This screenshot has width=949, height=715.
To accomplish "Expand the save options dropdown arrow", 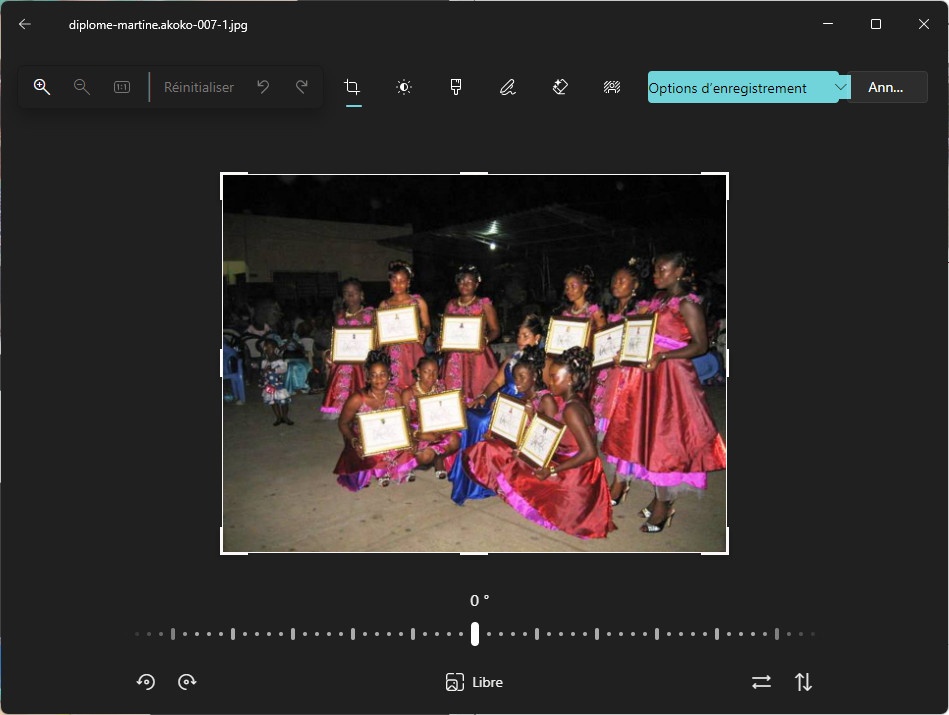I will coord(841,87).
